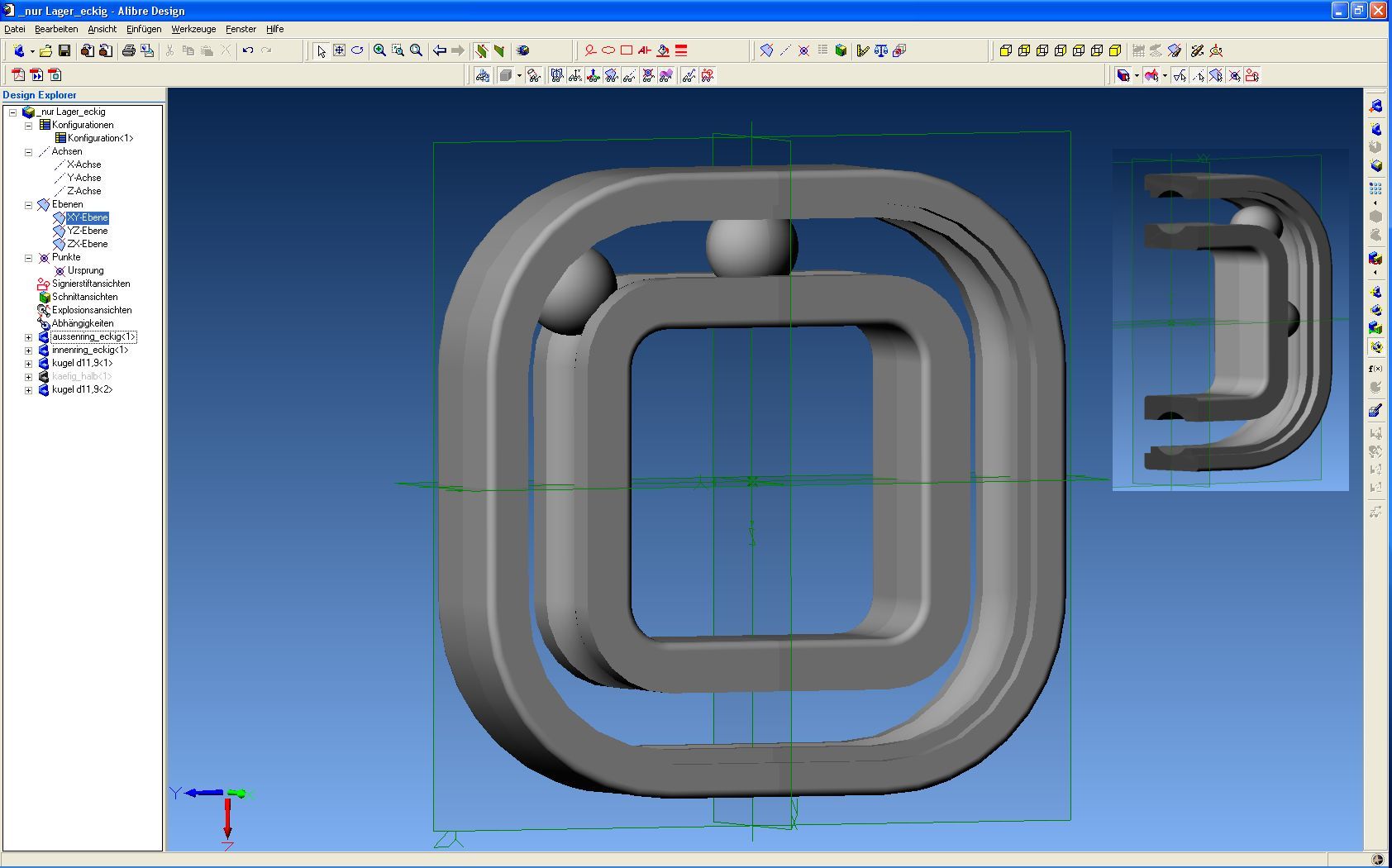The width and height of the screenshot is (1392, 868).
Task: Toggle the green flag view icon
Action: pos(499,51)
